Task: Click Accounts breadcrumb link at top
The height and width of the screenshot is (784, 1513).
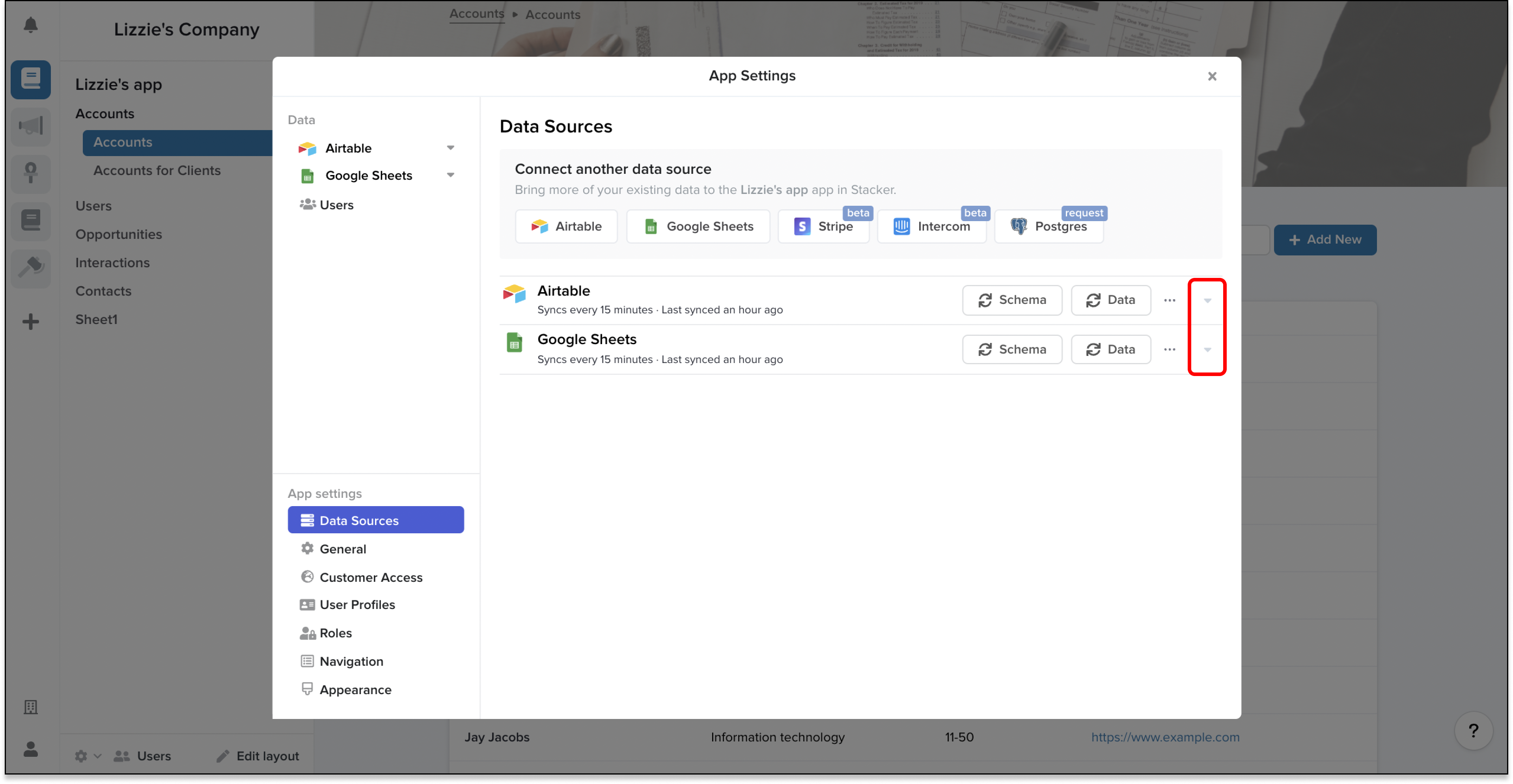Action: click(x=477, y=13)
